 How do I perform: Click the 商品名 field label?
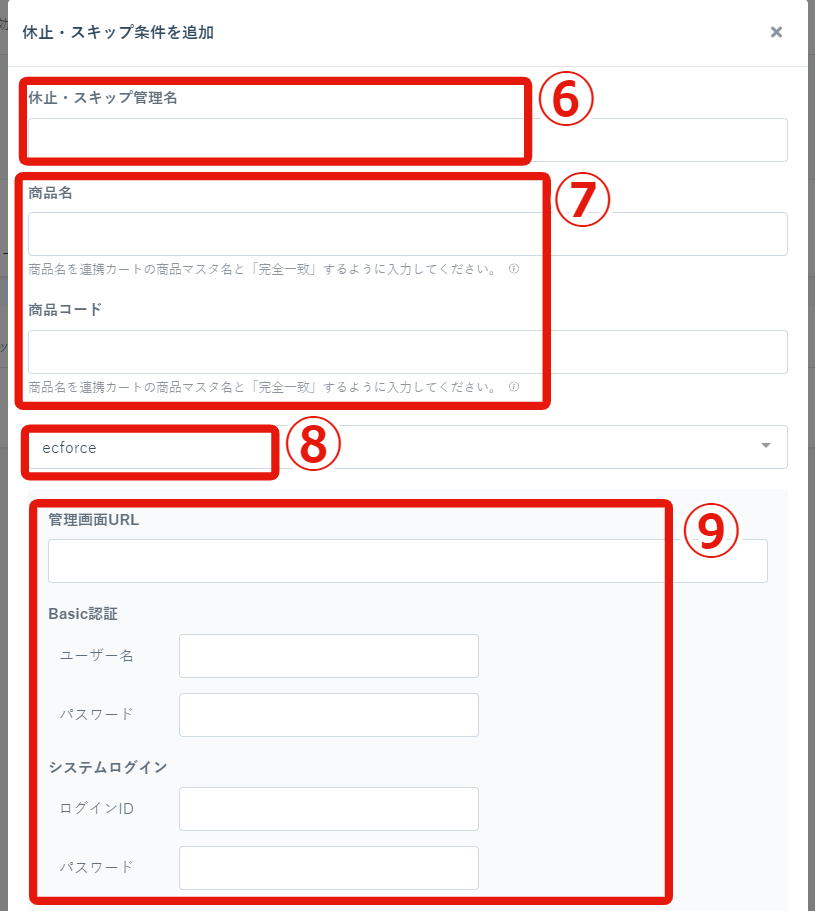click(51, 193)
